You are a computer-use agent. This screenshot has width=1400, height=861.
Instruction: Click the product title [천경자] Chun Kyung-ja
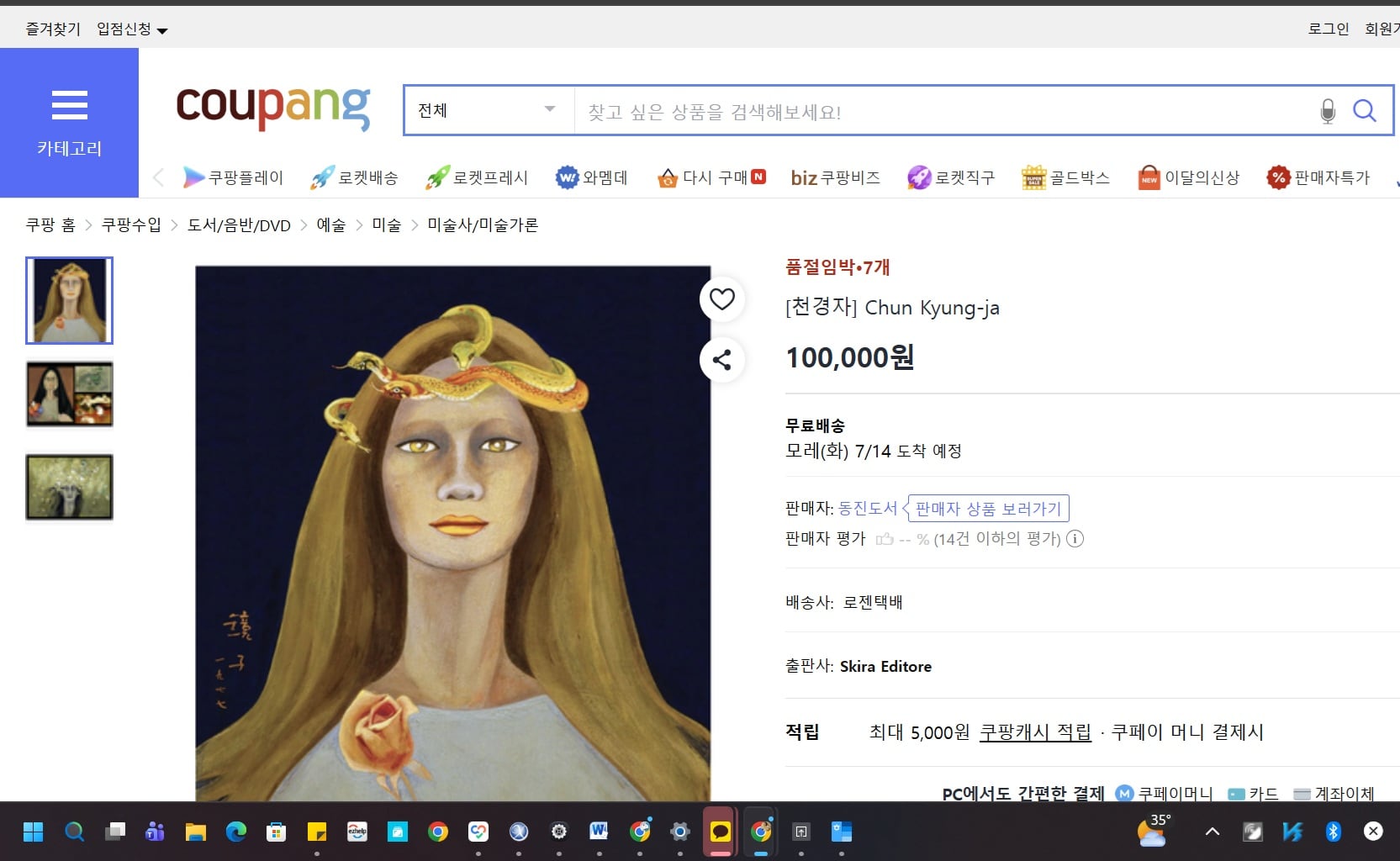892,308
